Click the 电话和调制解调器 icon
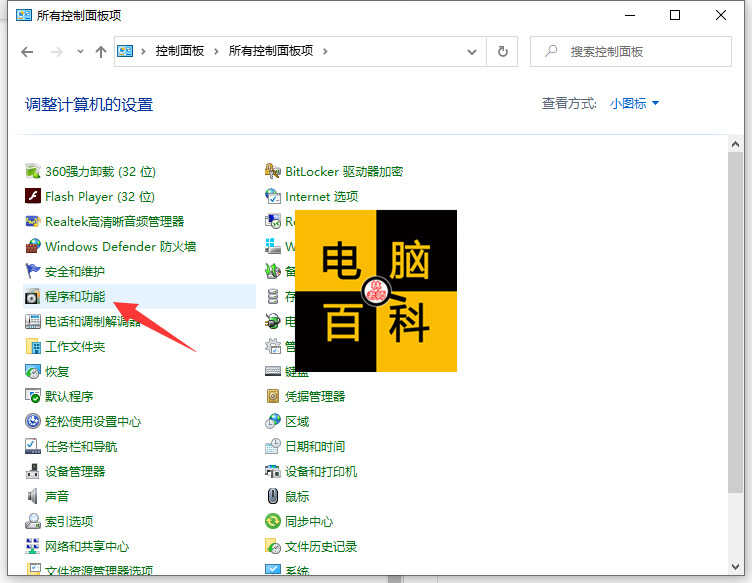 [33, 321]
